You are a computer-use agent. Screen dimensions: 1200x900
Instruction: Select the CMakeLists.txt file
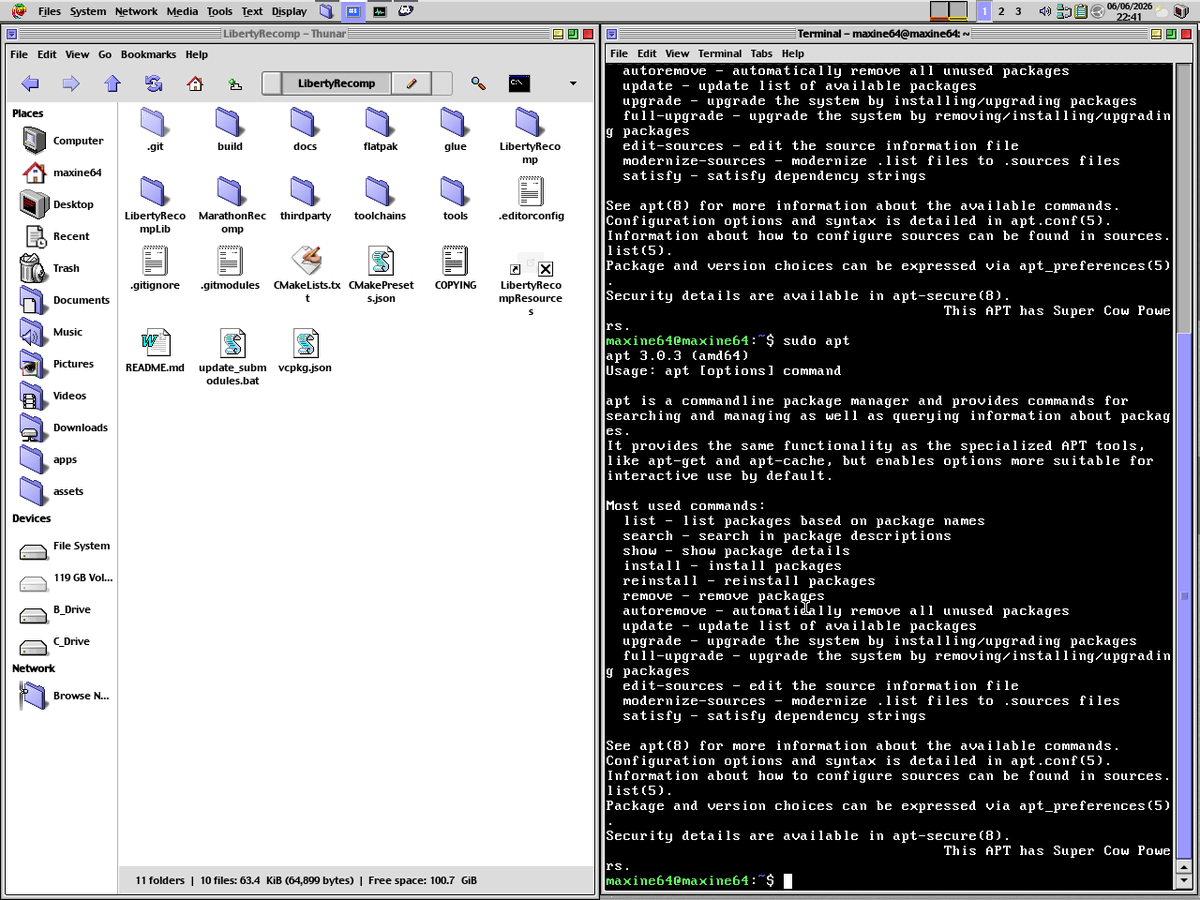(305, 274)
